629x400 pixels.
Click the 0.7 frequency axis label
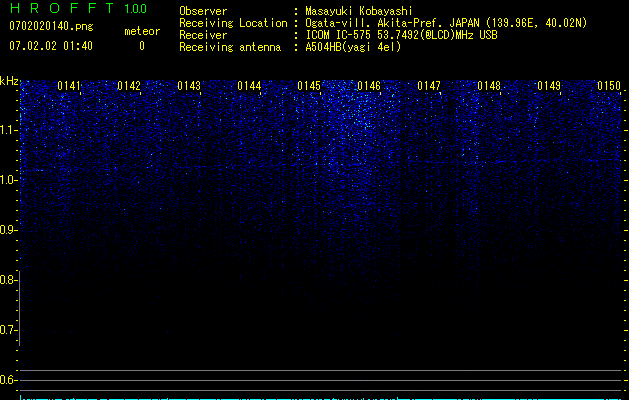[8, 330]
